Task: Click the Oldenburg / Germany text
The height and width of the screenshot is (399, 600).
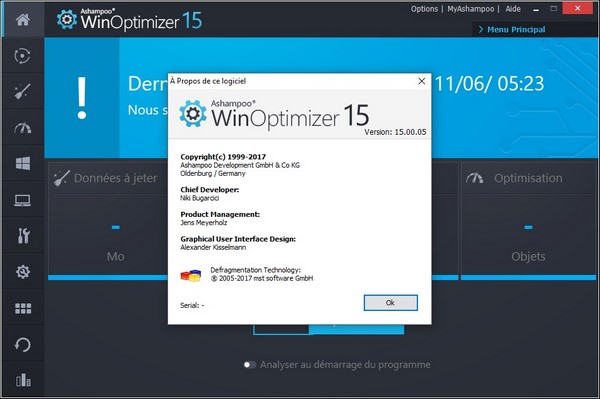Action: (x=213, y=173)
